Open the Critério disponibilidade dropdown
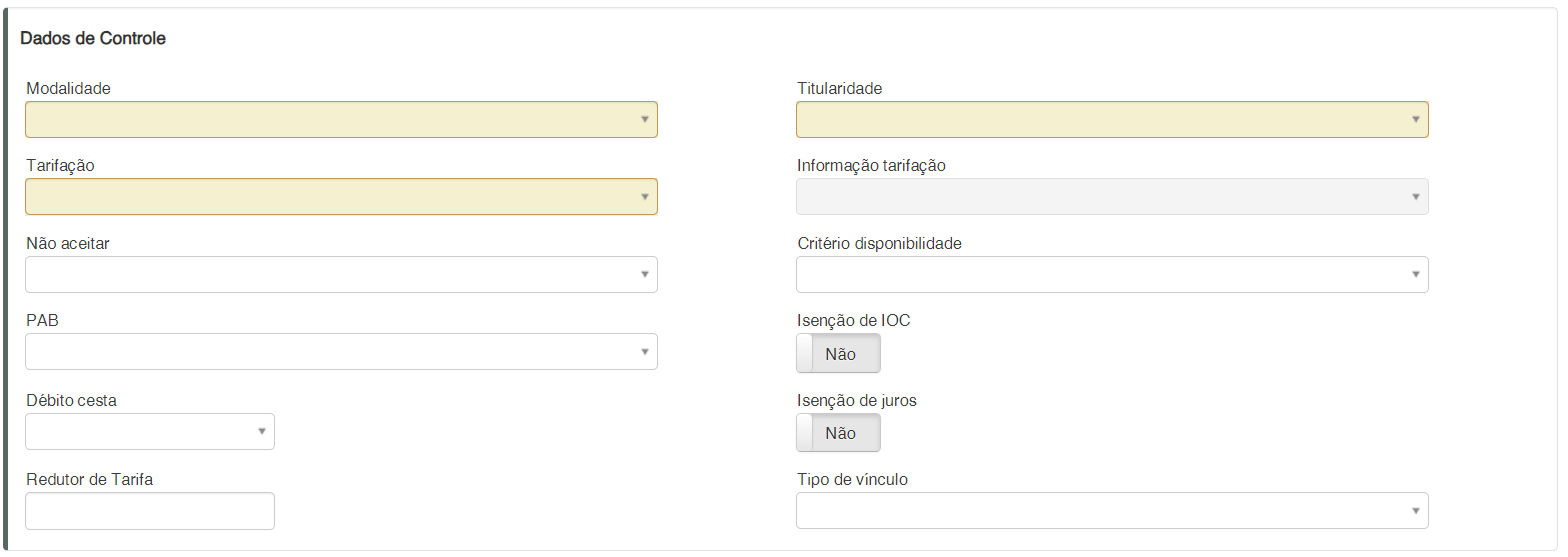 click(1111, 274)
